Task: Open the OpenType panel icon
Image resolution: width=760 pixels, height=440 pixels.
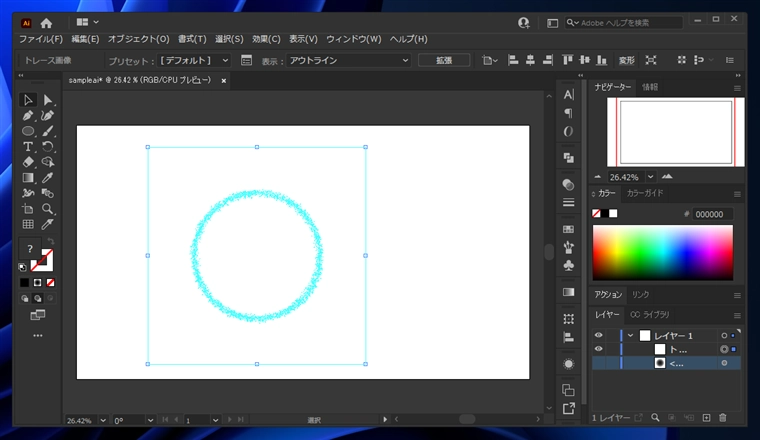Action: pyautogui.click(x=569, y=131)
